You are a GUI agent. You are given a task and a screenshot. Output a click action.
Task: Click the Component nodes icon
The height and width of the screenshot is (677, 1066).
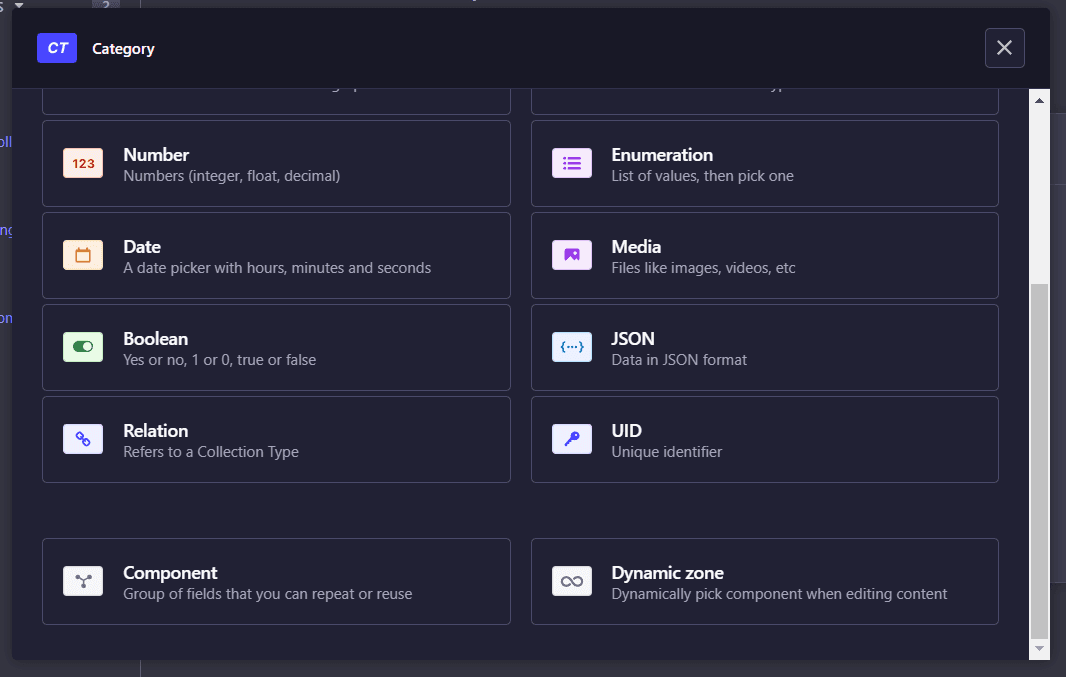click(83, 581)
